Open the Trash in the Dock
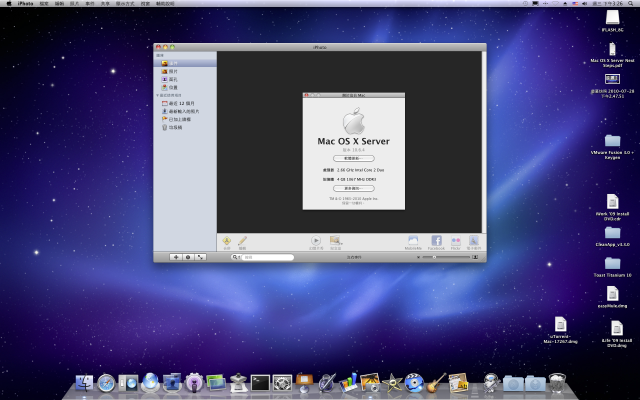640x400 pixels. click(x=557, y=383)
